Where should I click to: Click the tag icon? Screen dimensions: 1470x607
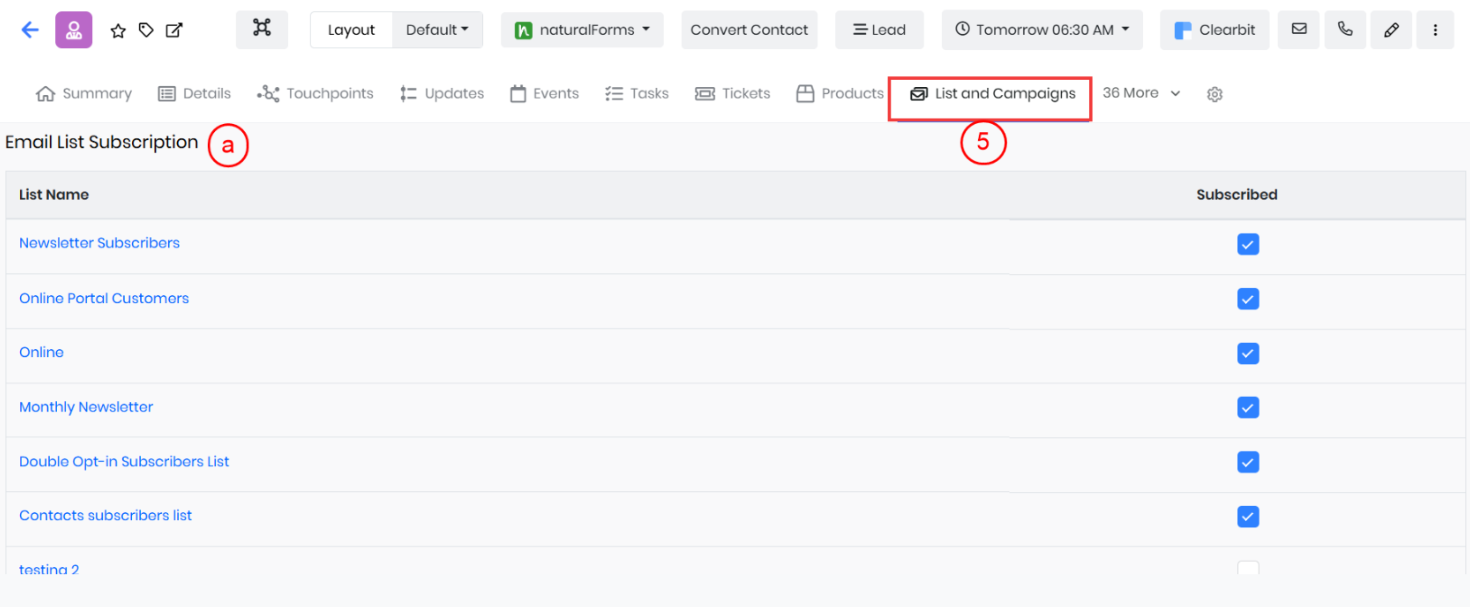146,31
